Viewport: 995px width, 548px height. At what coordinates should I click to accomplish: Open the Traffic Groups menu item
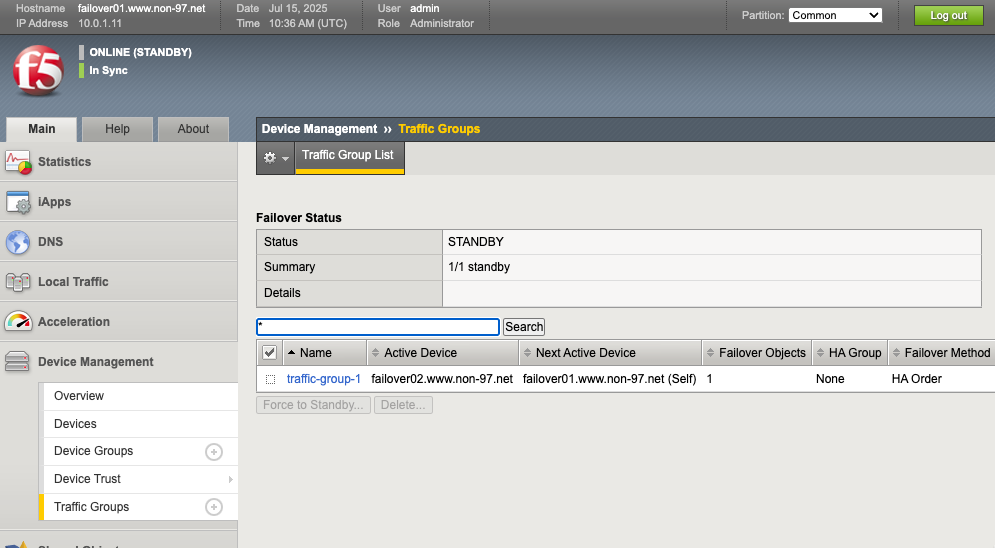91,507
